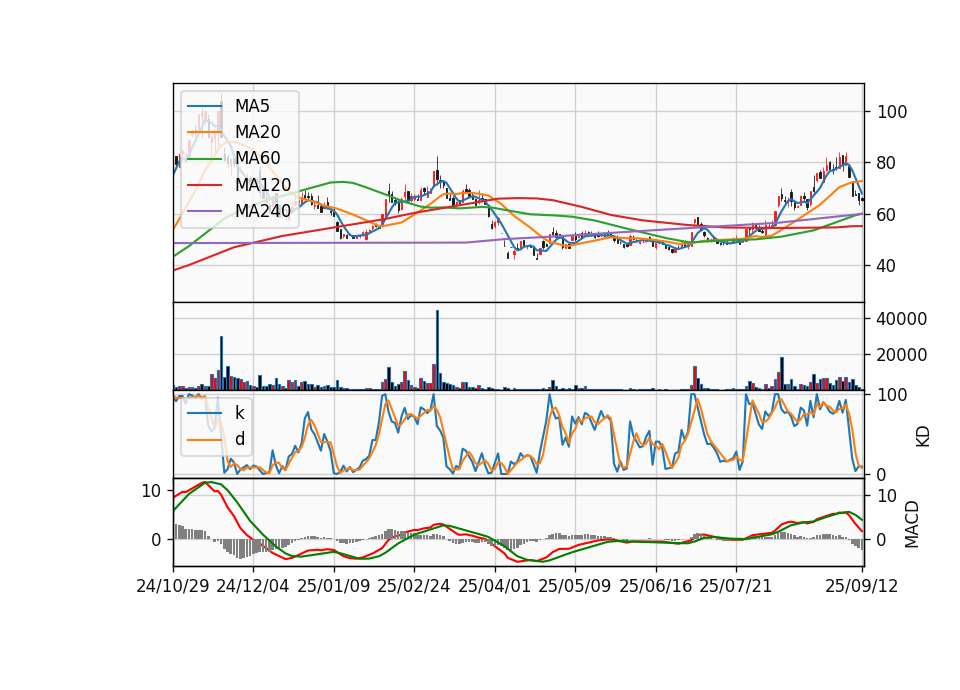The width and height of the screenshot is (960, 690).
Task: Click the blue MA5 legend line sample
Action: (x=204, y=106)
